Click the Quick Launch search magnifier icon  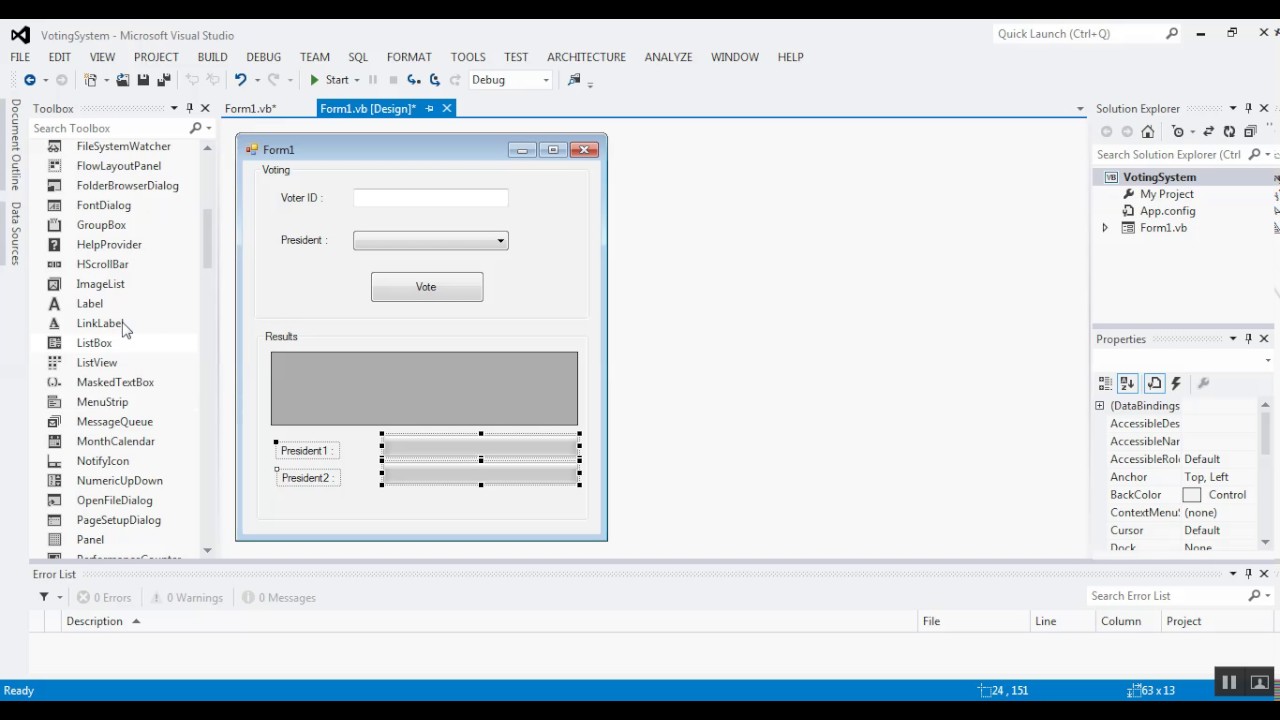pyautogui.click(x=1172, y=33)
